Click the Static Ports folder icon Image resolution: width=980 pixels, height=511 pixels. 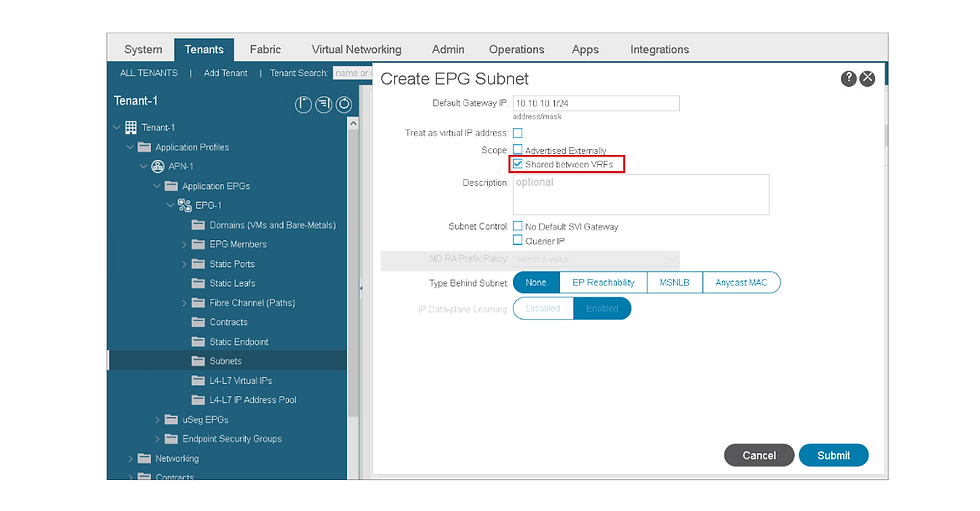pyautogui.click(x=198, y=264)
